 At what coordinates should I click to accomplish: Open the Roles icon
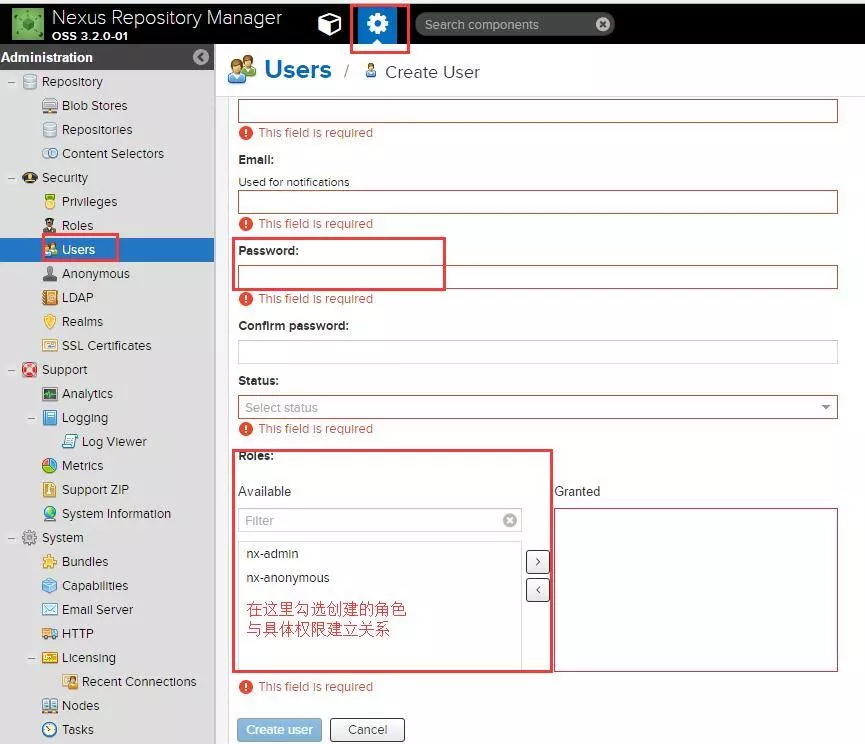(50, 225)
